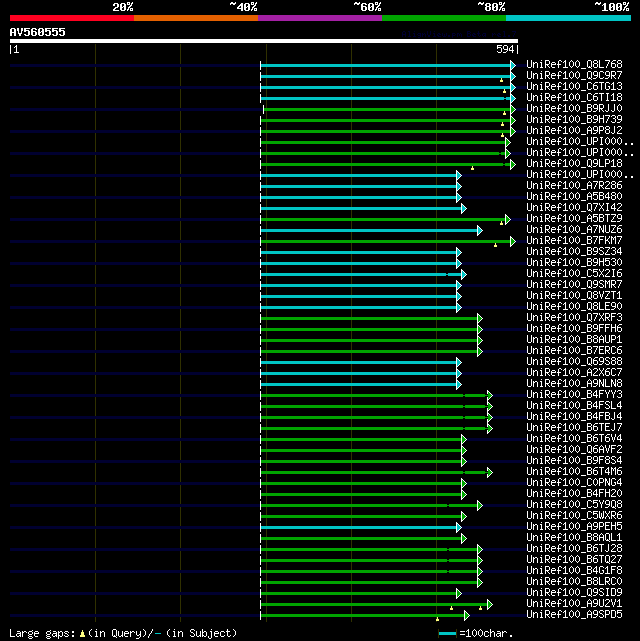
Task: Select the UniRef100_C0PNG4 label
Action: [574, 483]
